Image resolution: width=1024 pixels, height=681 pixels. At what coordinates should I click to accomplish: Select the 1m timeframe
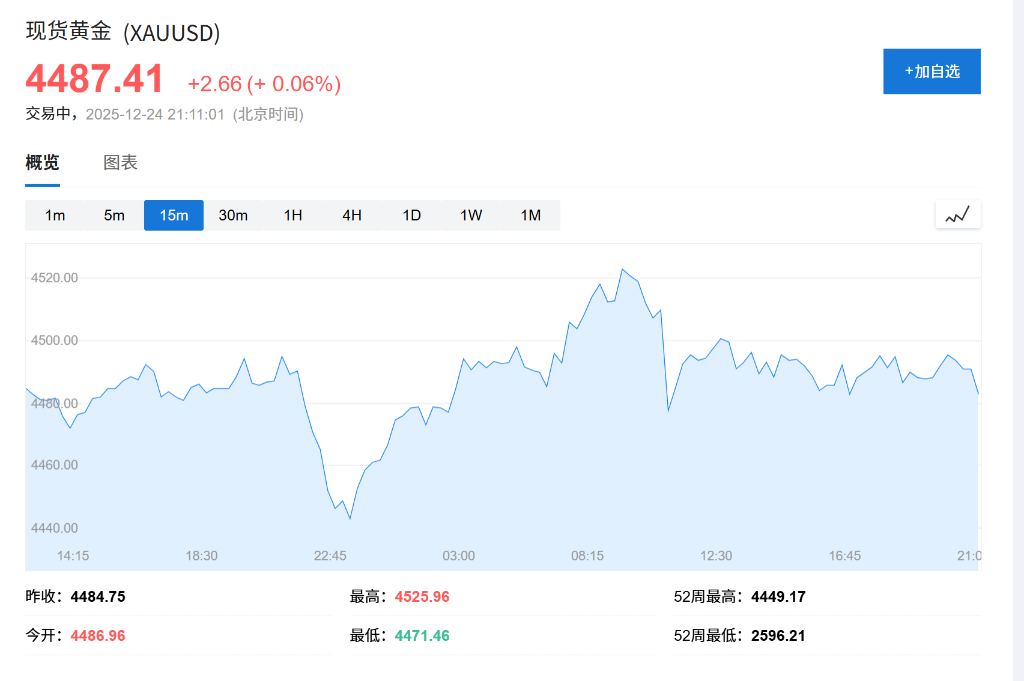coord(55,214)
